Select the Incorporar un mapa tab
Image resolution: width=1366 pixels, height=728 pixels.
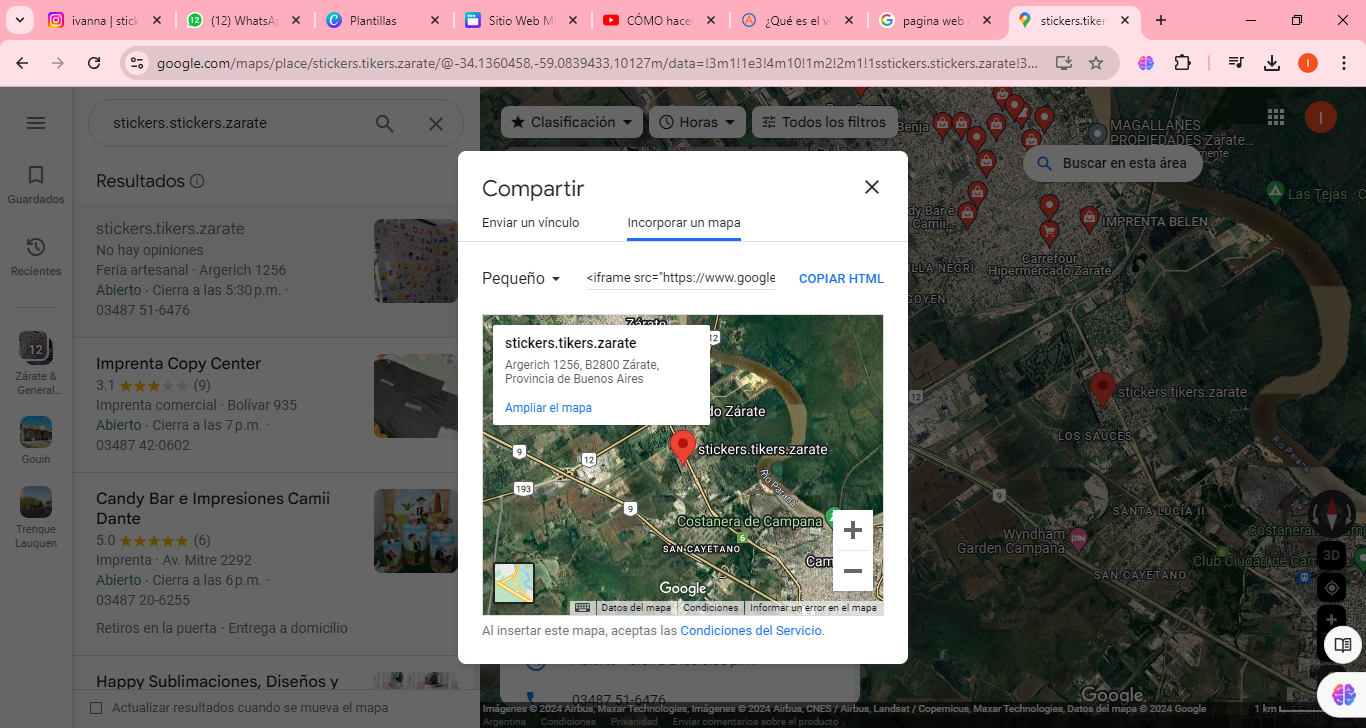pos(684,223)
